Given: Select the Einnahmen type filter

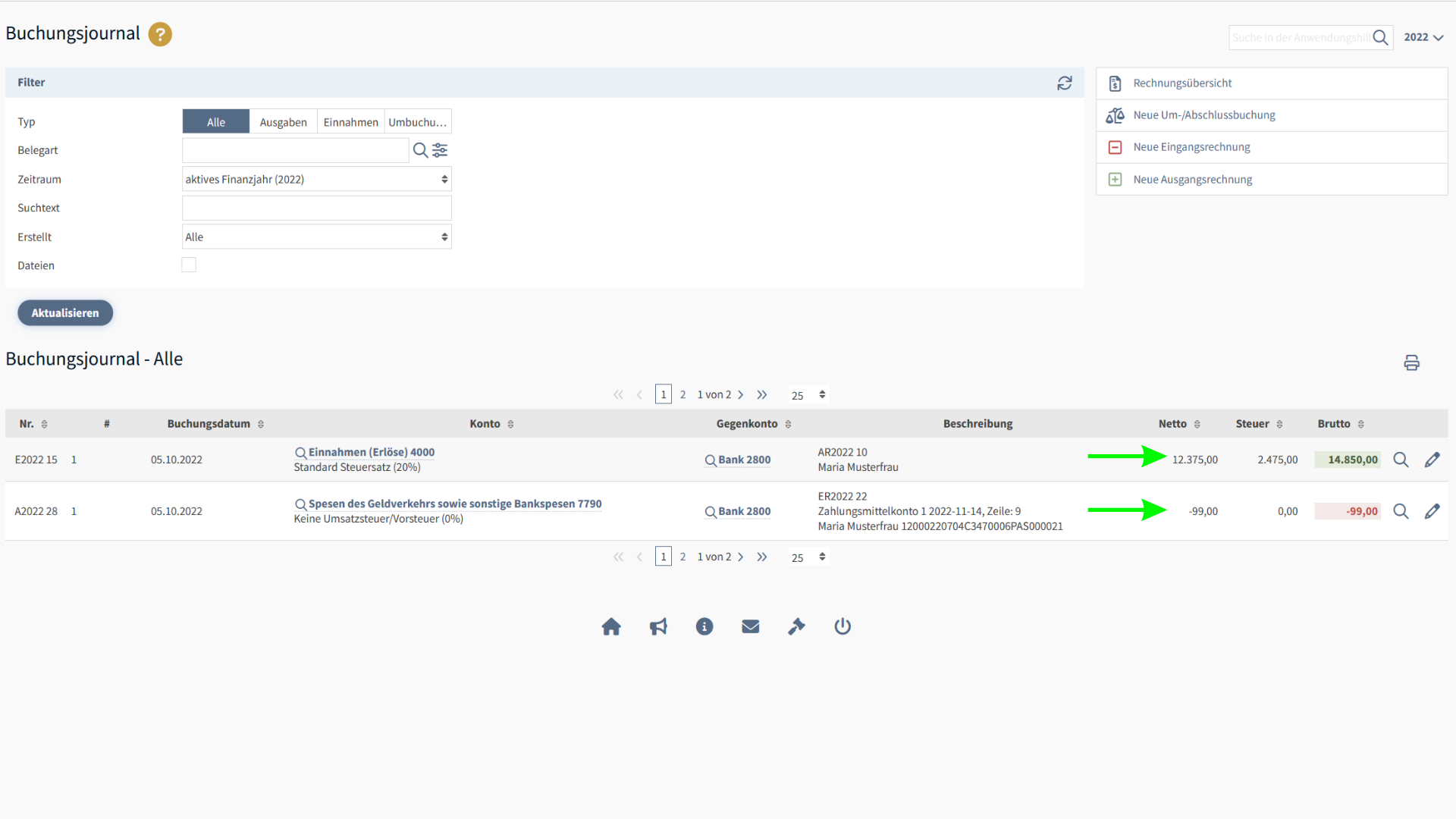Looking at the screenshot, I should click(350, 122).
